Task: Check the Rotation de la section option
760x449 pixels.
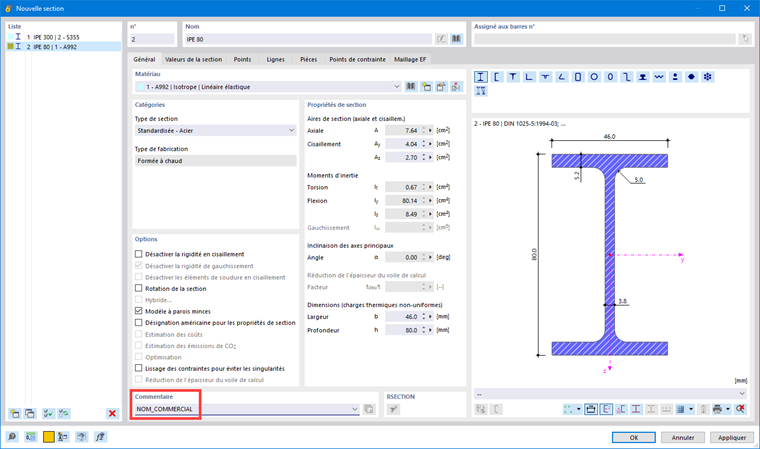Action: pos(139,289)
